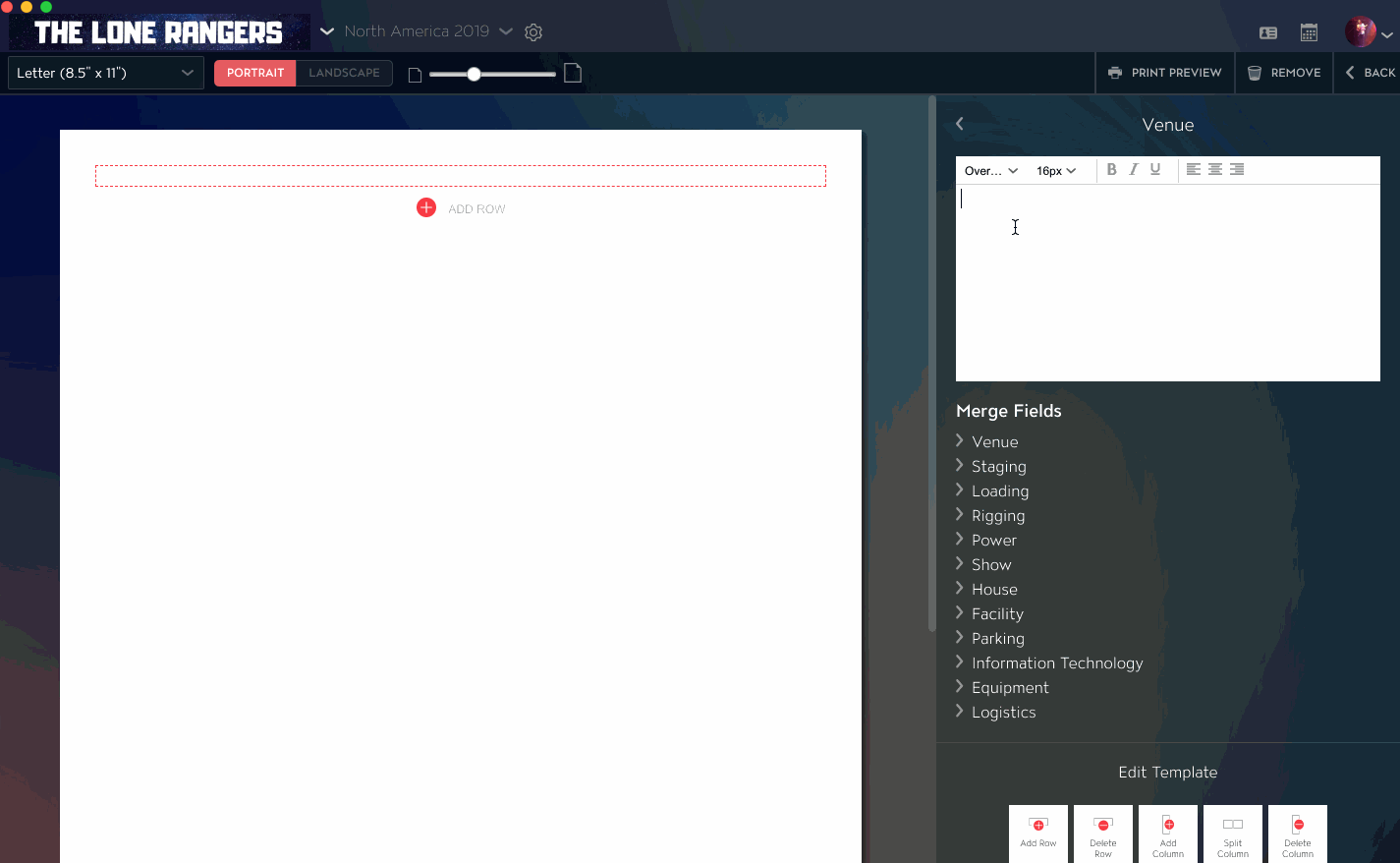This screenshot has width=1400, height=863.
Task: Open the North America 2019 tour dropdown
Action: tap(428, 31)
